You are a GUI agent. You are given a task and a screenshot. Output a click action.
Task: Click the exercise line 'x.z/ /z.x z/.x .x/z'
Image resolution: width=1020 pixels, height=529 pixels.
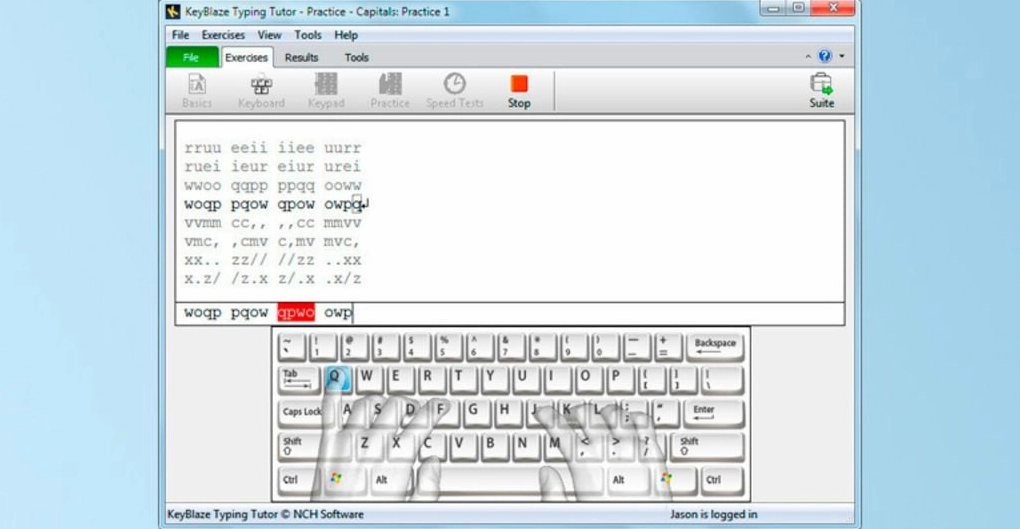(x=273, y=279)
